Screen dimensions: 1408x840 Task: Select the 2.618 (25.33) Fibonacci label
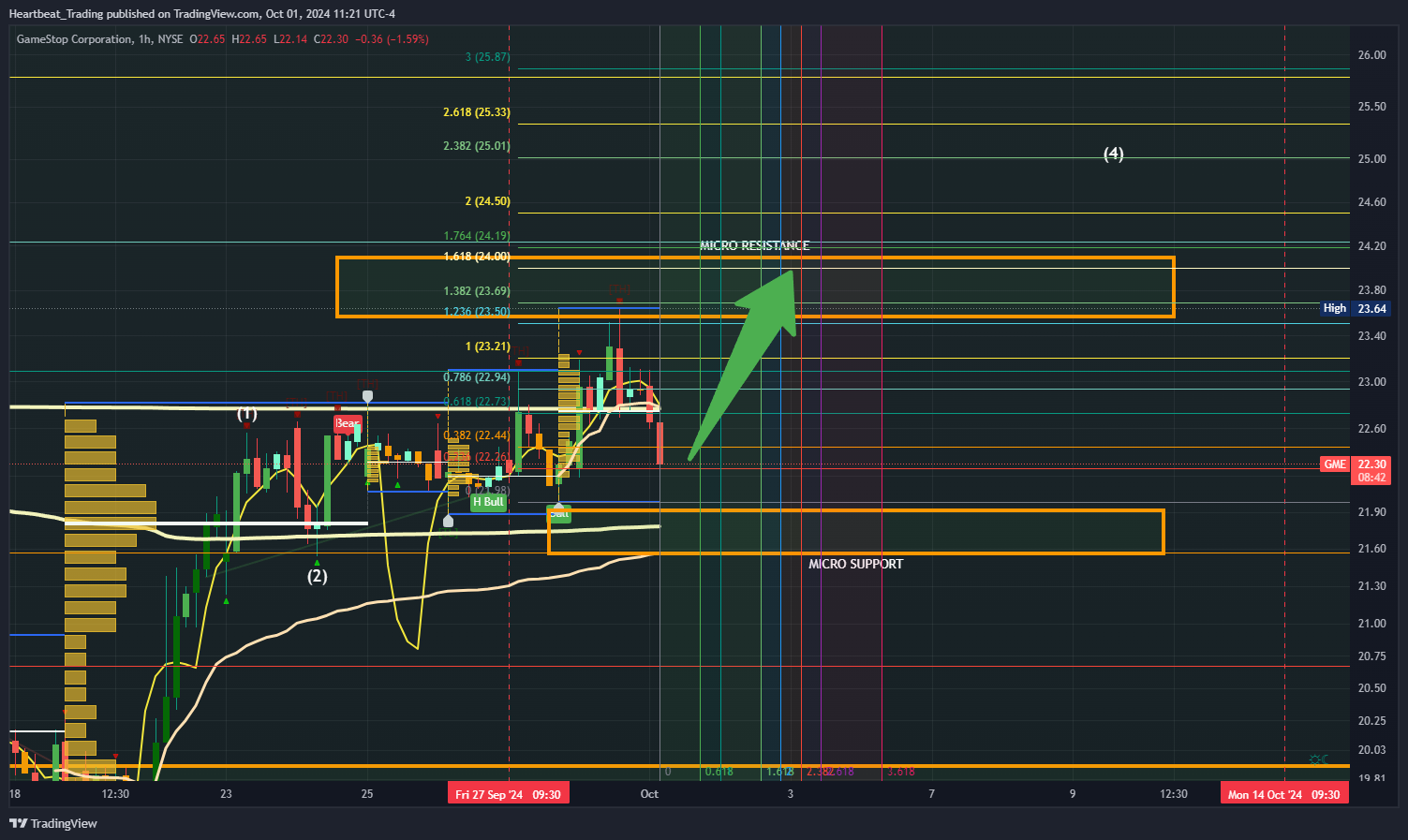click(477, 112)
